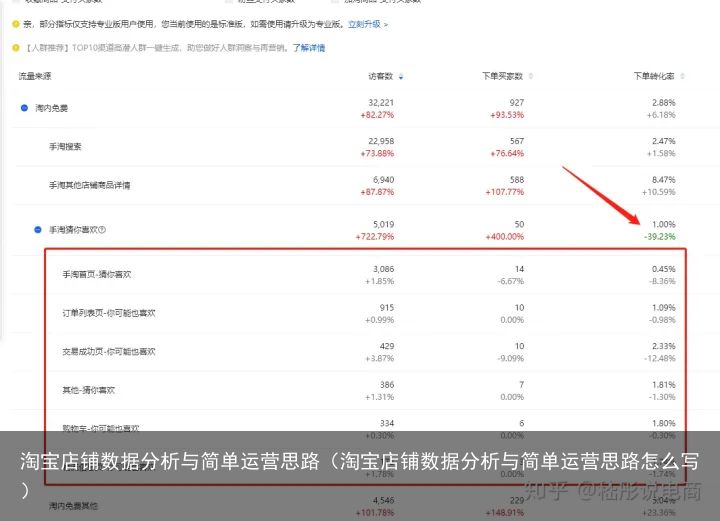Sort table by 下单买家数 arrow icon

tap(531, 76)
